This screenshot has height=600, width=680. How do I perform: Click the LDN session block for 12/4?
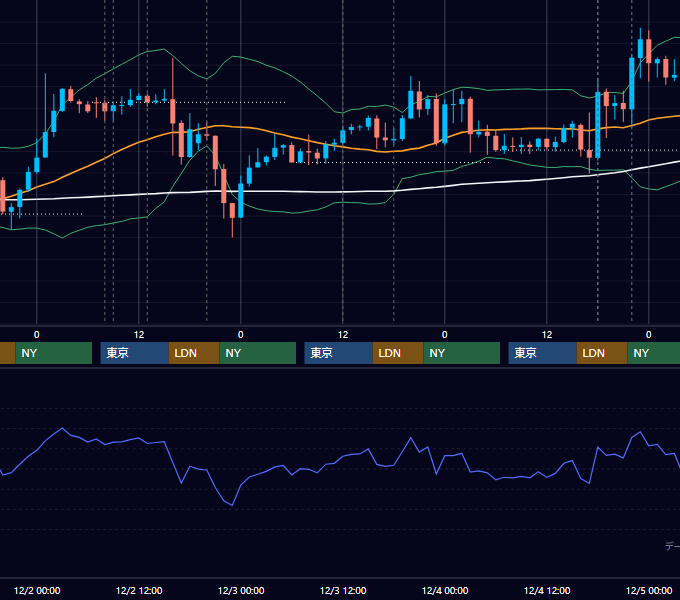pos(602,353)
